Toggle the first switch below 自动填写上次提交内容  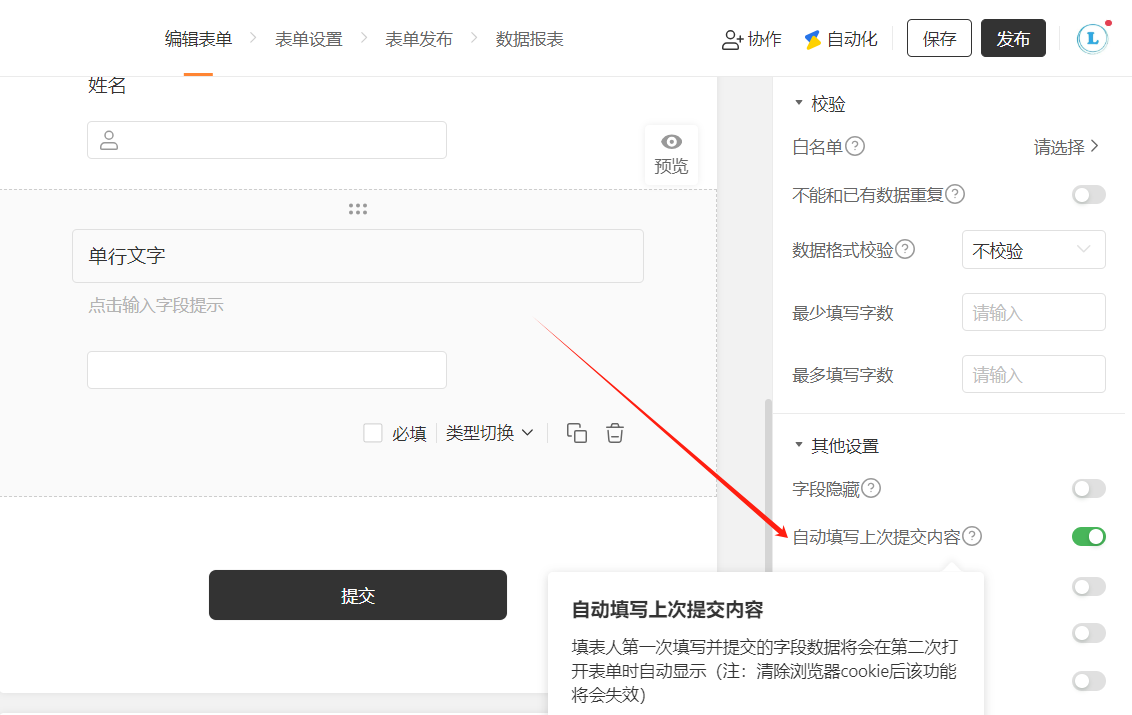1089,586
